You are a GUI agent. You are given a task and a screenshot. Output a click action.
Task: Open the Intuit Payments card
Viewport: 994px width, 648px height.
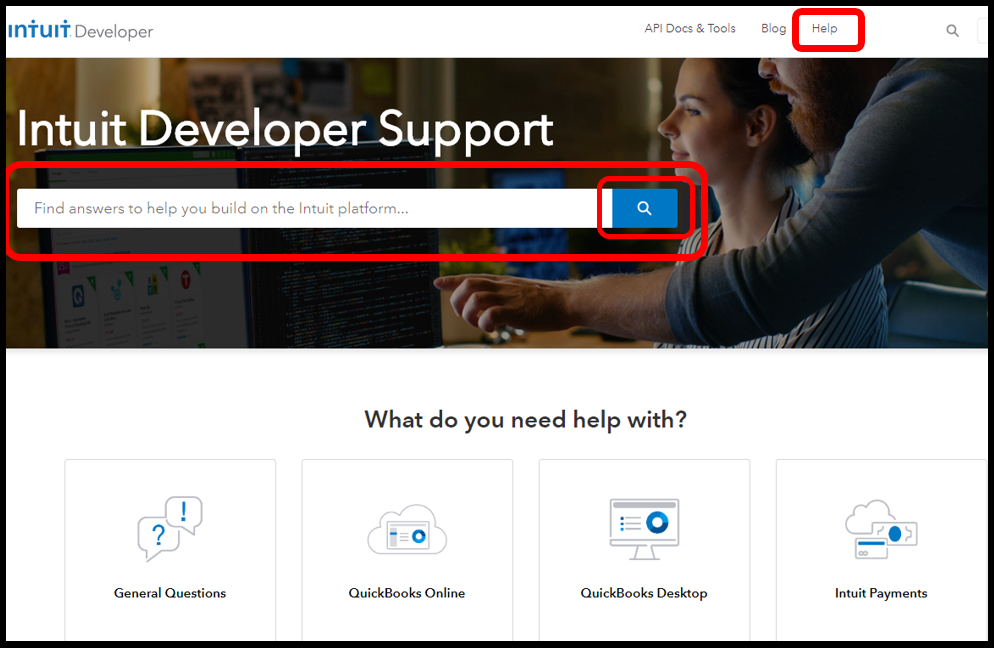(882, 549)
